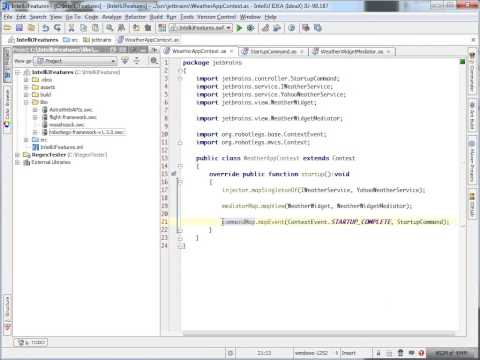Click the Redo toolbar icon
The image size is (480, 360).
click(x=57, y=28)
